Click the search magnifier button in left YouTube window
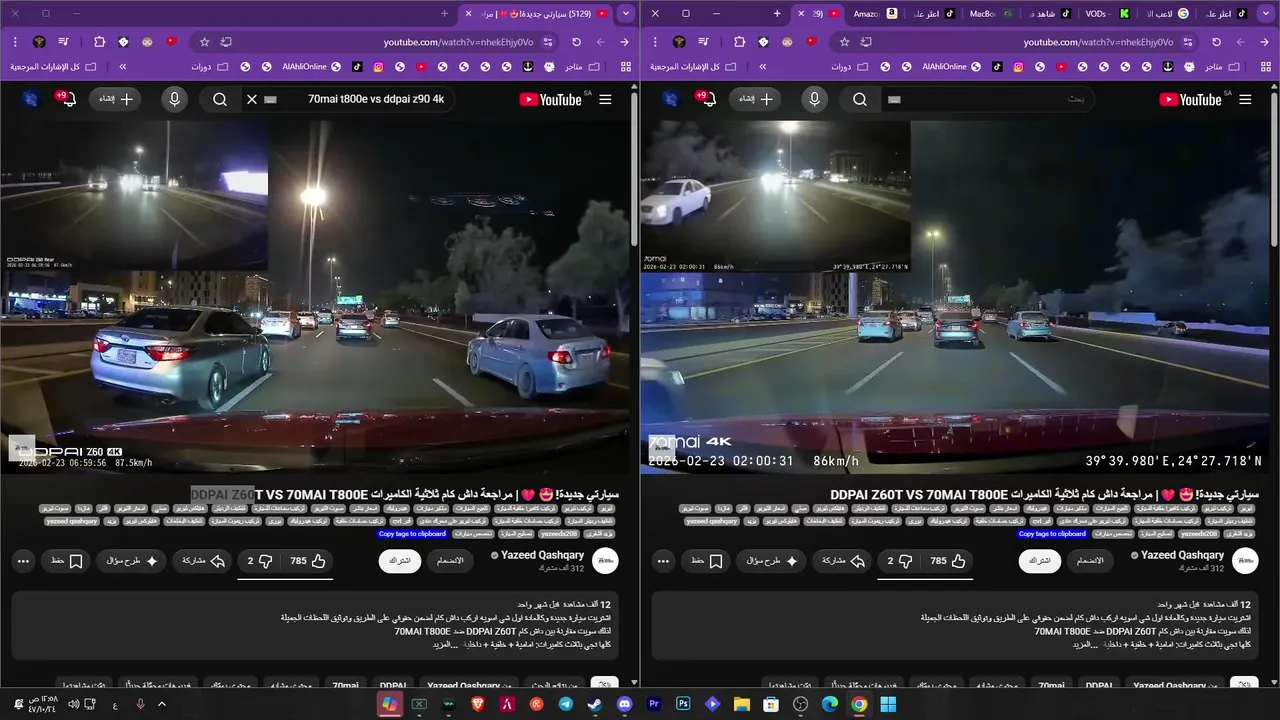This screenshot has width=1280, height=720. [220, 99]
